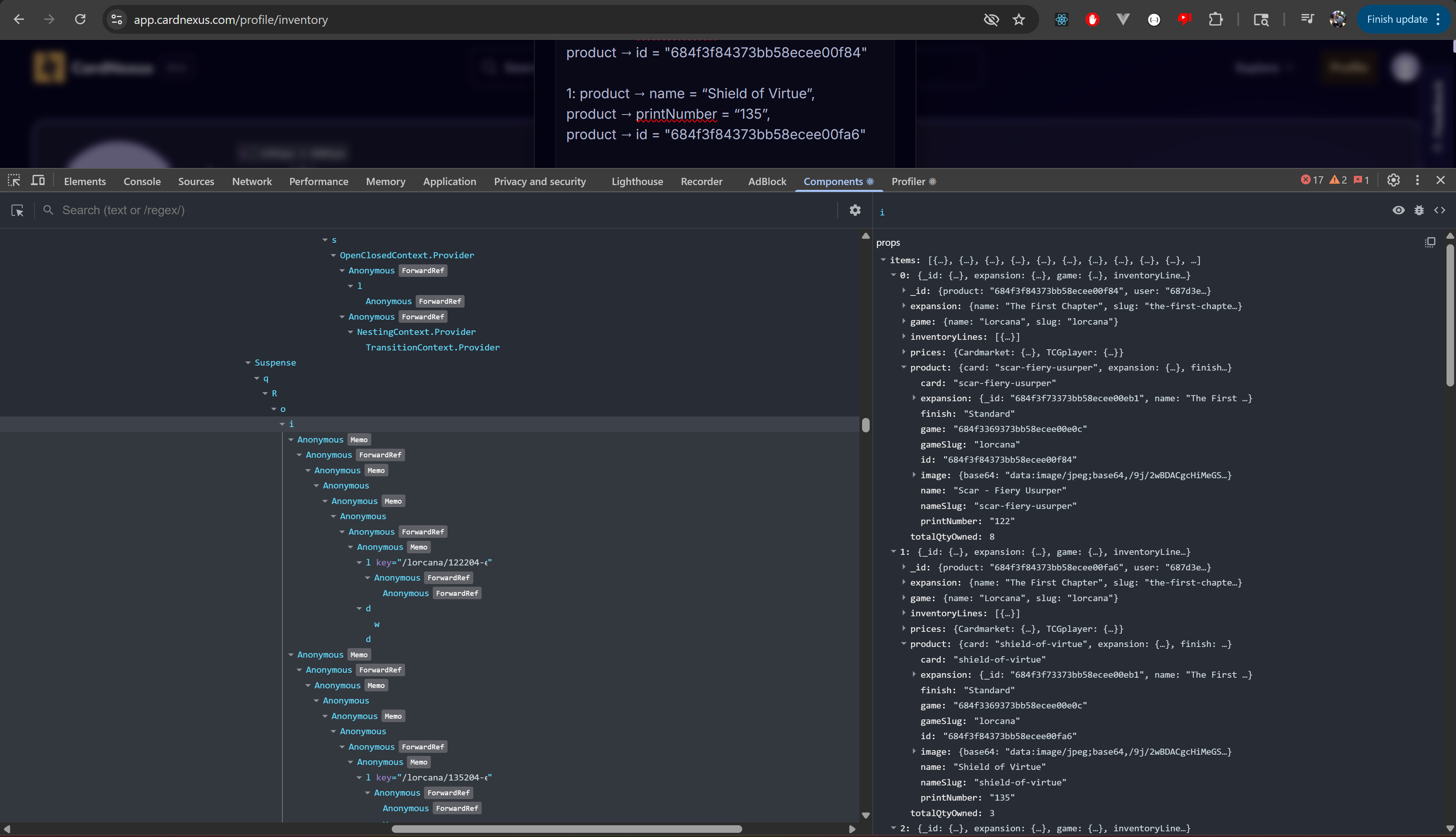Show the 17 errors count
This screenshot has width=1456, height=837.
1312,181
